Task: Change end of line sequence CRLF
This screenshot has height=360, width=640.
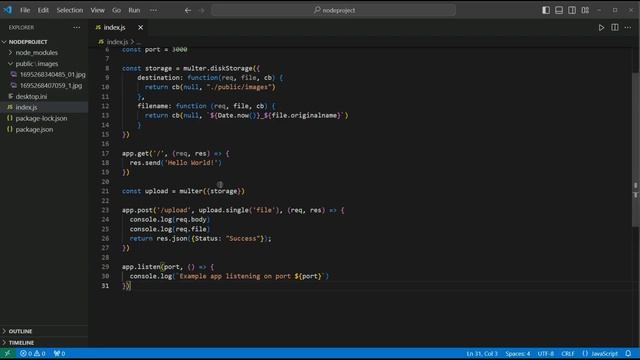Action: 568,353
